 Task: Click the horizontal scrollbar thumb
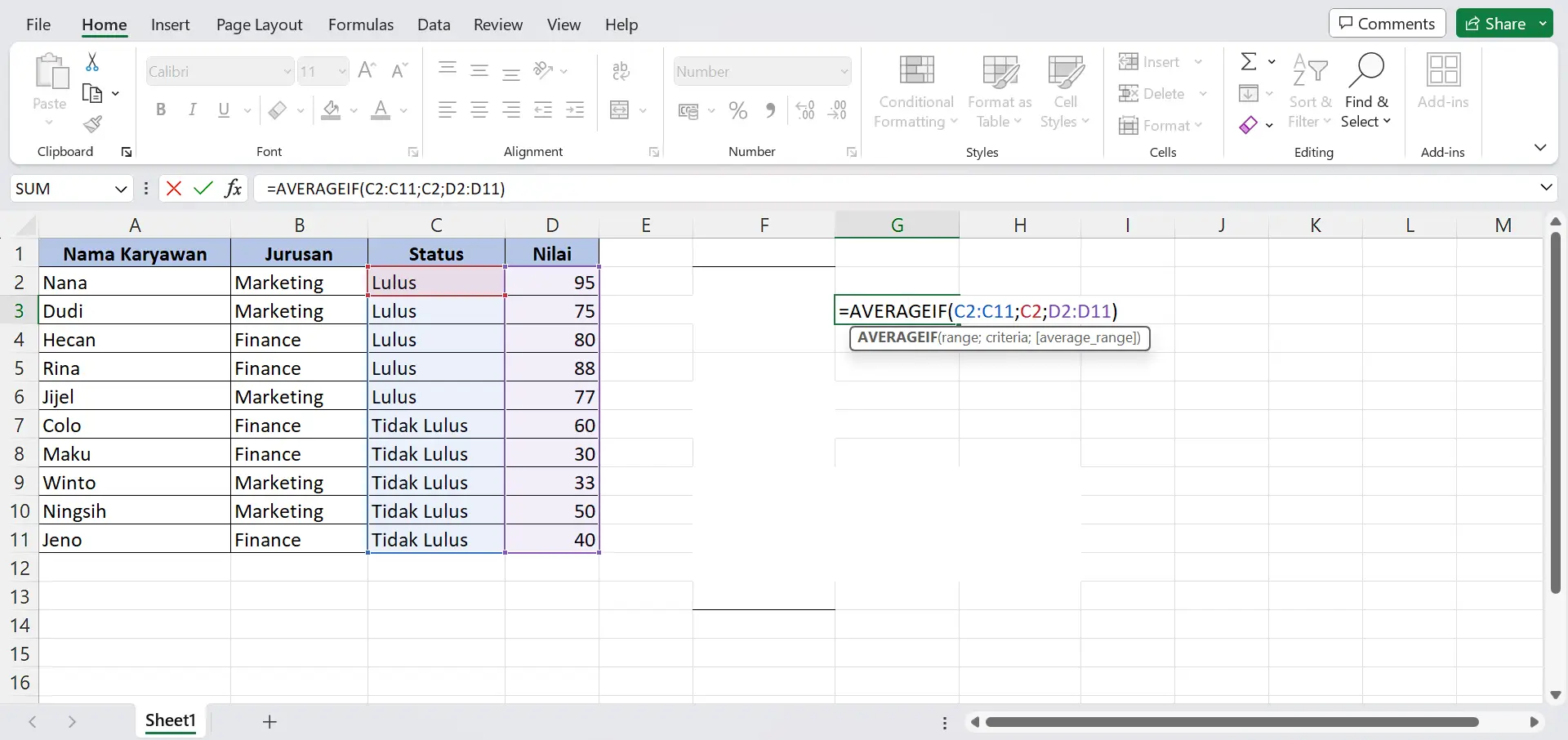1232,722
